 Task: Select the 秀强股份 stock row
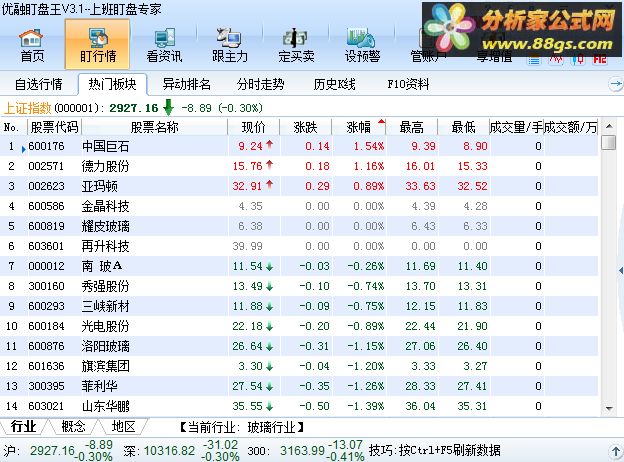299,286
